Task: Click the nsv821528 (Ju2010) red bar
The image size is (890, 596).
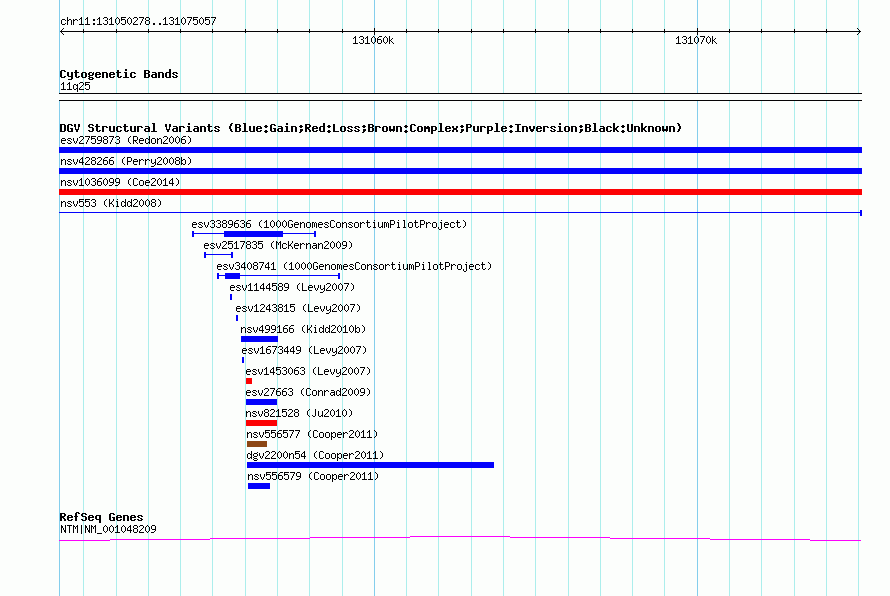Action: [x=261, y=423]
